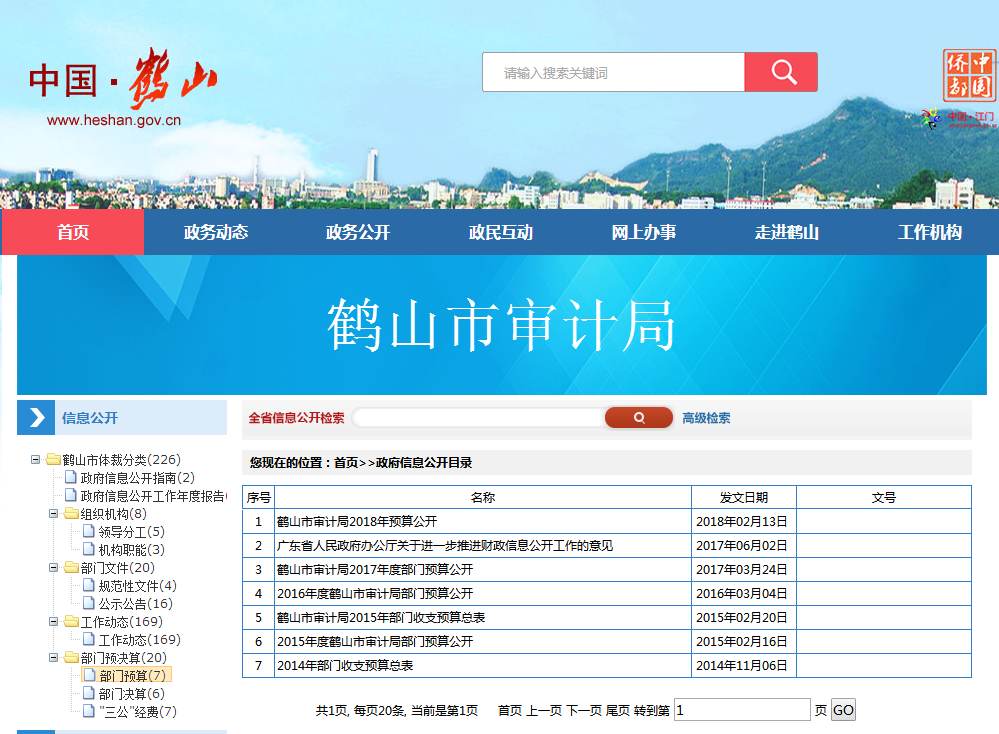Click the orange search button beside 高级检索
The image size is (999, 734).
coord(638,418)
